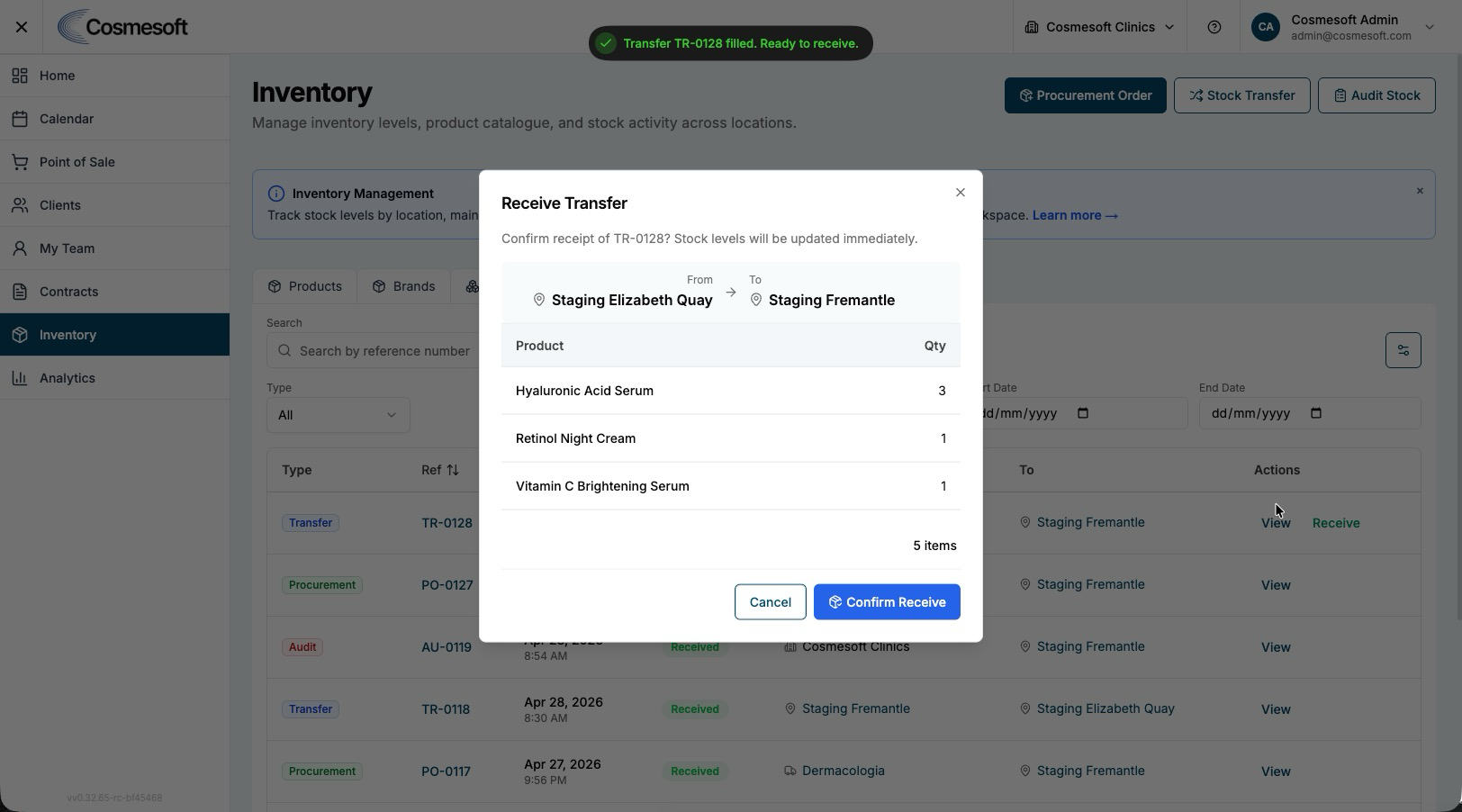The height and width of the screenshot is (812, 1462).
Task: Open the help question mark icon
Action: (1214, 27)
